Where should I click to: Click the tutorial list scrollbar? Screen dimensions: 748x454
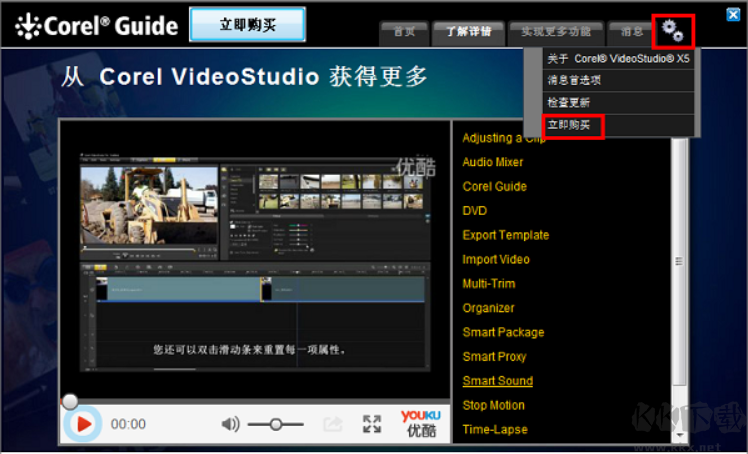(679, 262)
